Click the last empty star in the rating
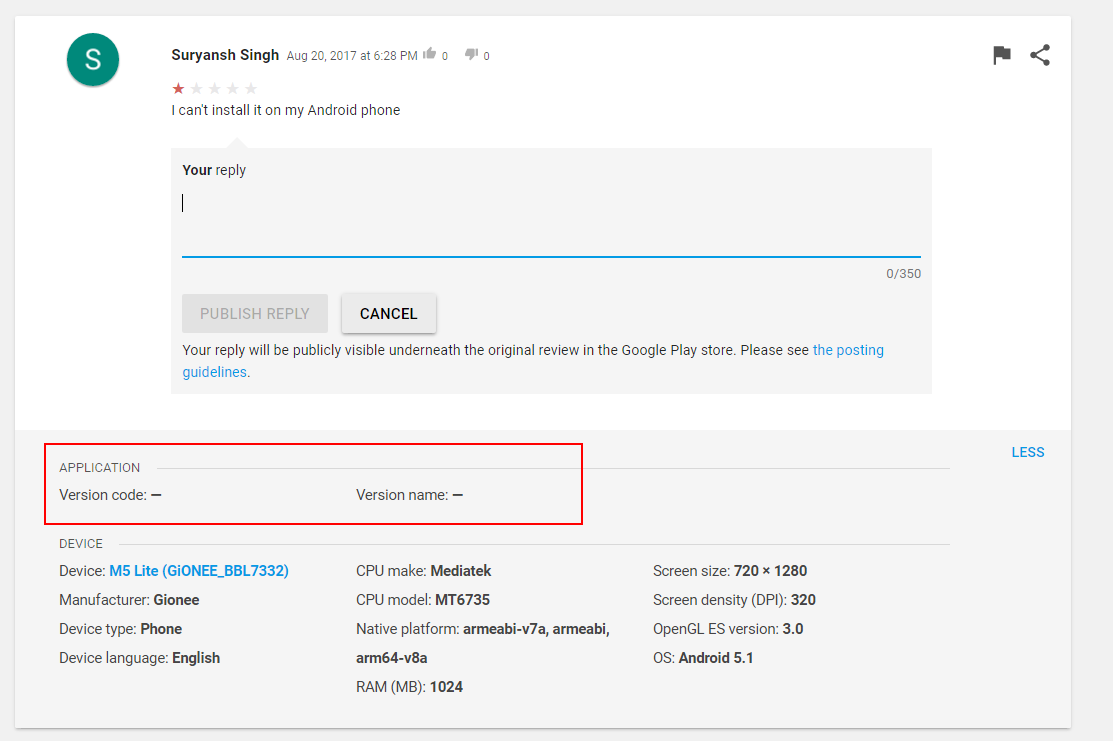1113x741 pixels. pyautogui.click(x=251, y=88)
